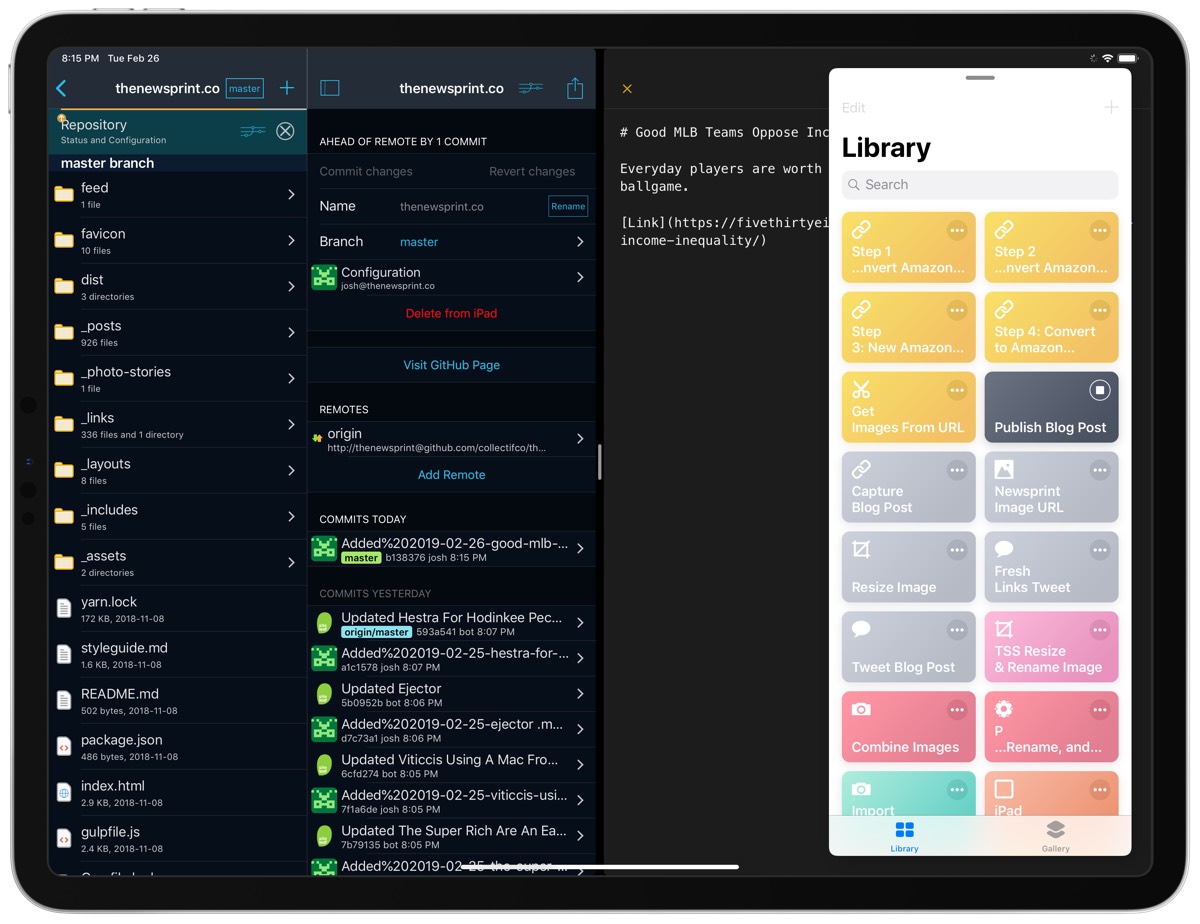Screen dimensions: 1200x924
Task: Open the favicon folder
Action: pos(177,241)
